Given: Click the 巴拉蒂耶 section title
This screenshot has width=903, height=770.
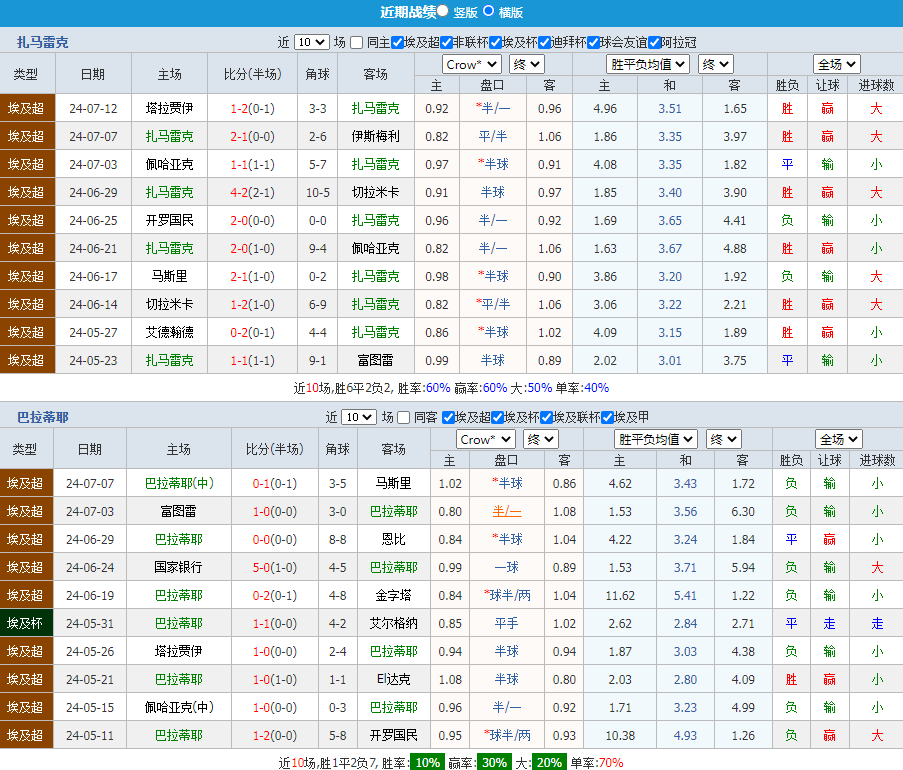Looking at the screenshot, I should pos(43,417).
